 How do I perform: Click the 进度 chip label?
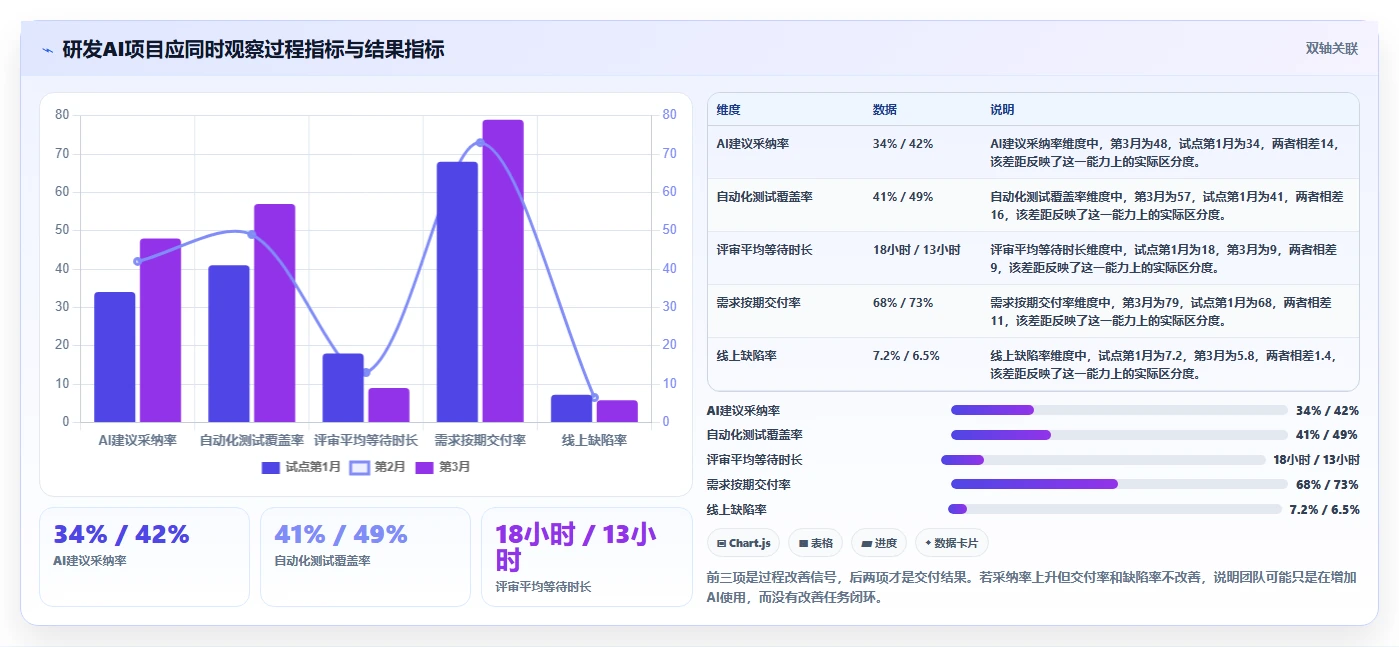(885, 543)
